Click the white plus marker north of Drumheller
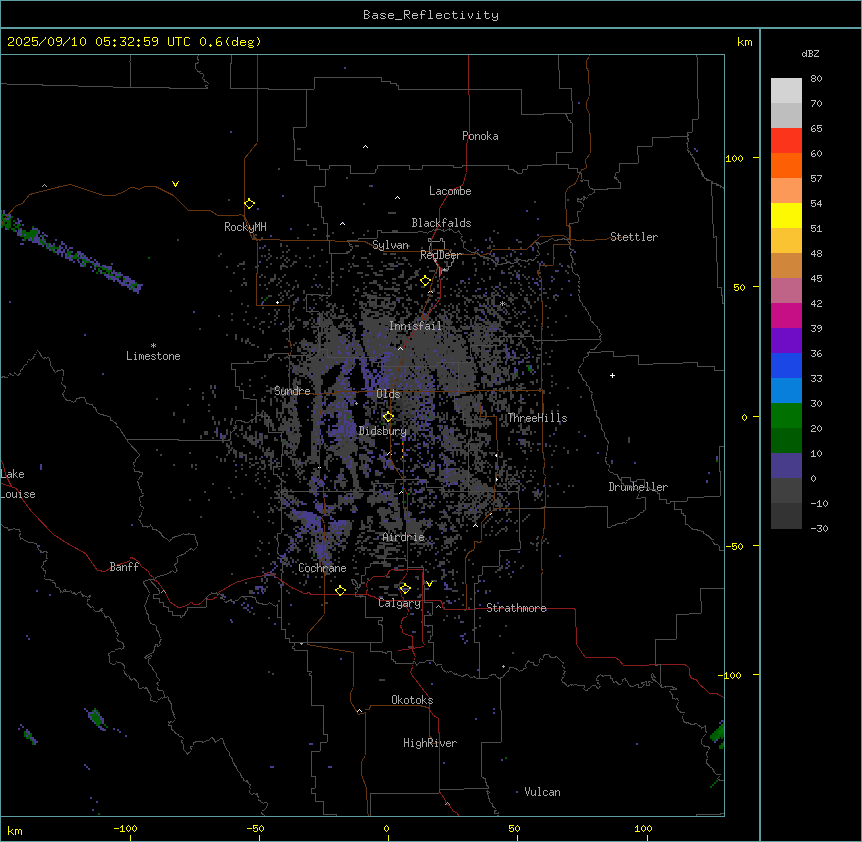 [x=612, y=375]
